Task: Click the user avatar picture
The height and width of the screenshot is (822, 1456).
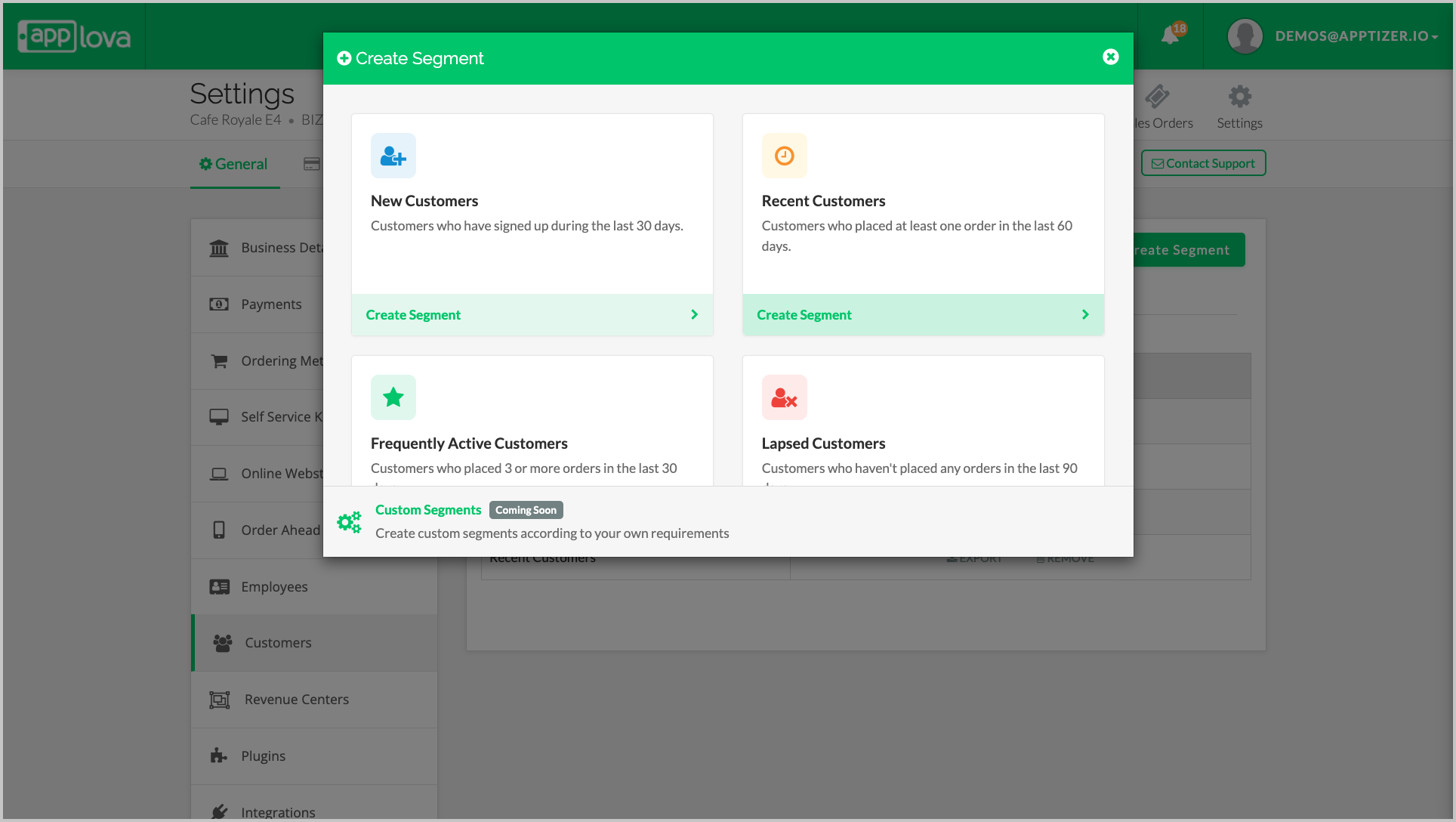Action: 1245,36
